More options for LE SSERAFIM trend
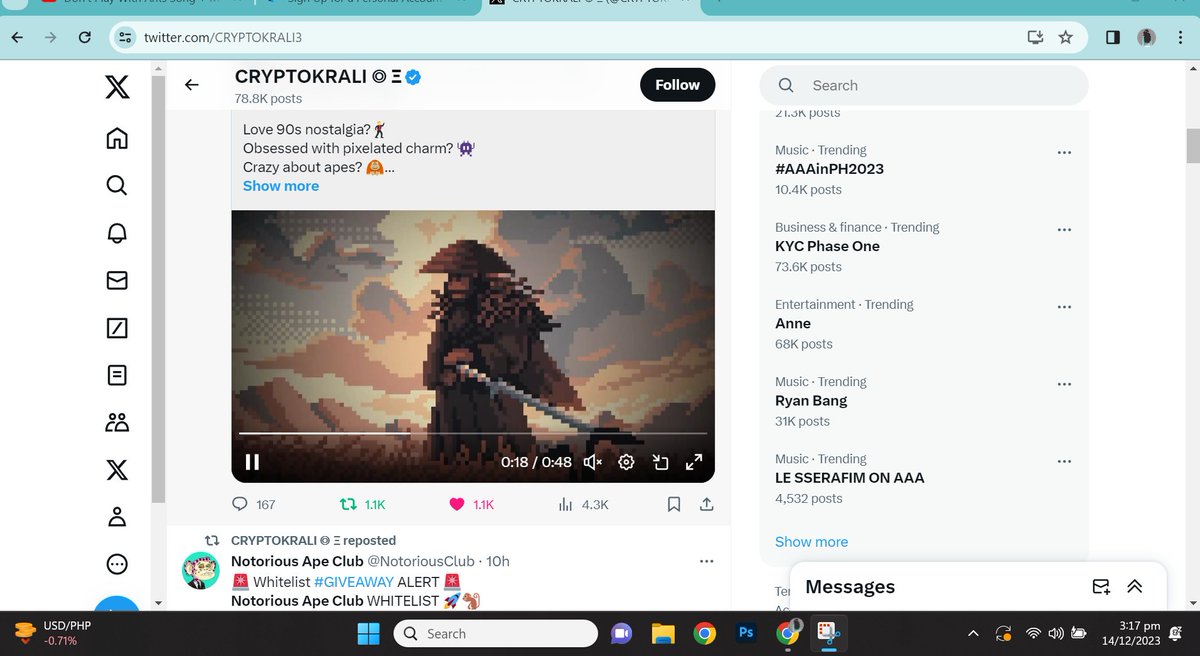Screen dimensions: 1200x656 click(1064, 461)
